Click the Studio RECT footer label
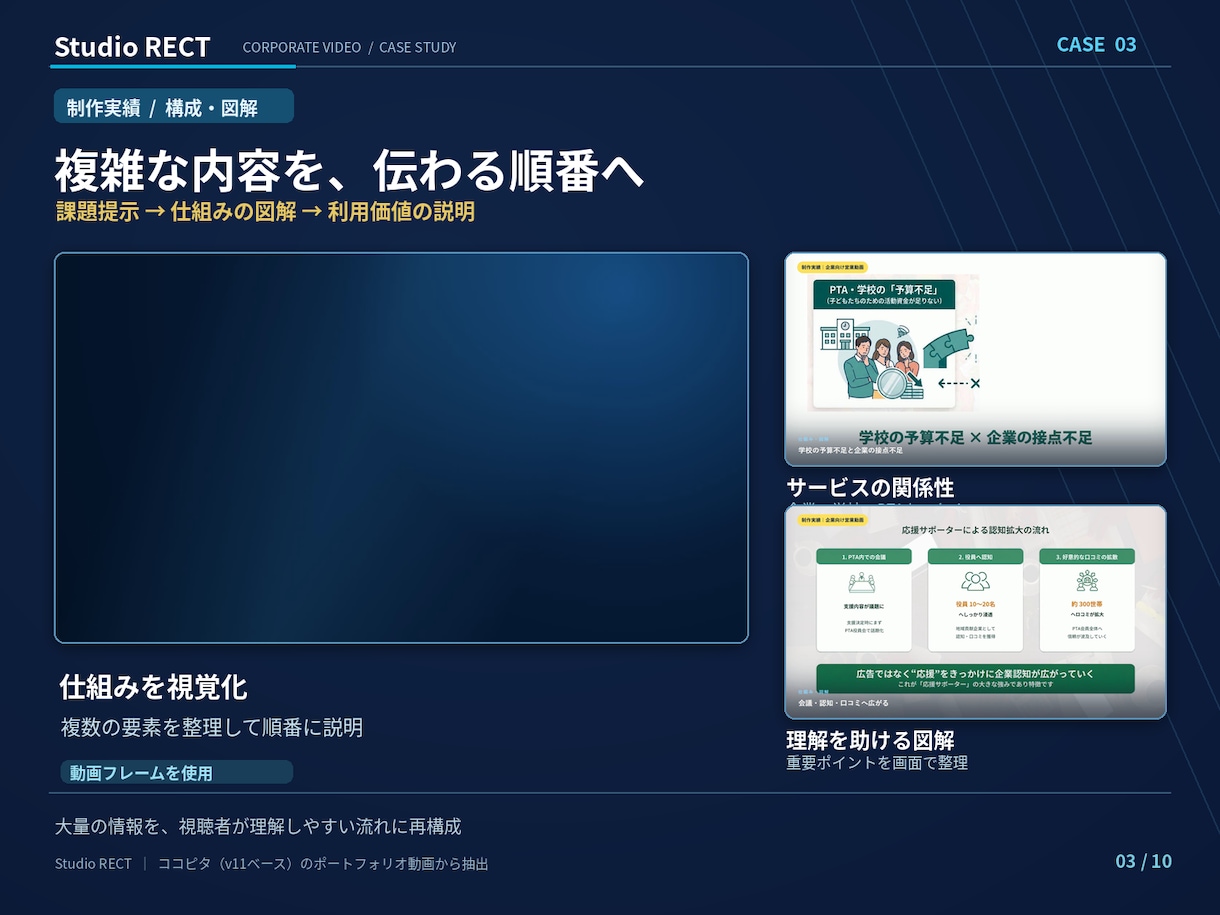1220x915 pixels. (93, 863)
